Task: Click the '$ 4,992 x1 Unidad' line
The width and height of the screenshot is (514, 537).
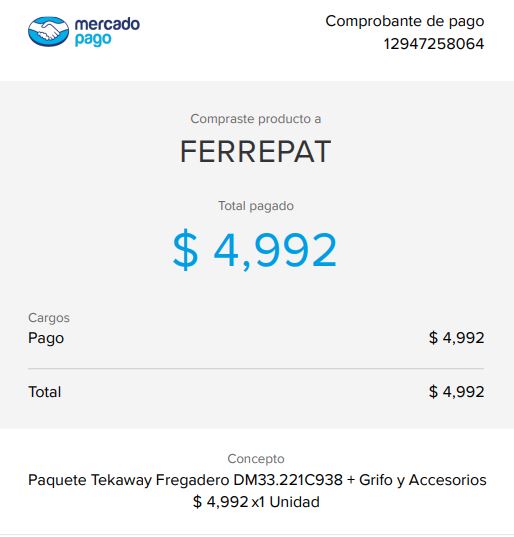Action: [x=256, y=502]
